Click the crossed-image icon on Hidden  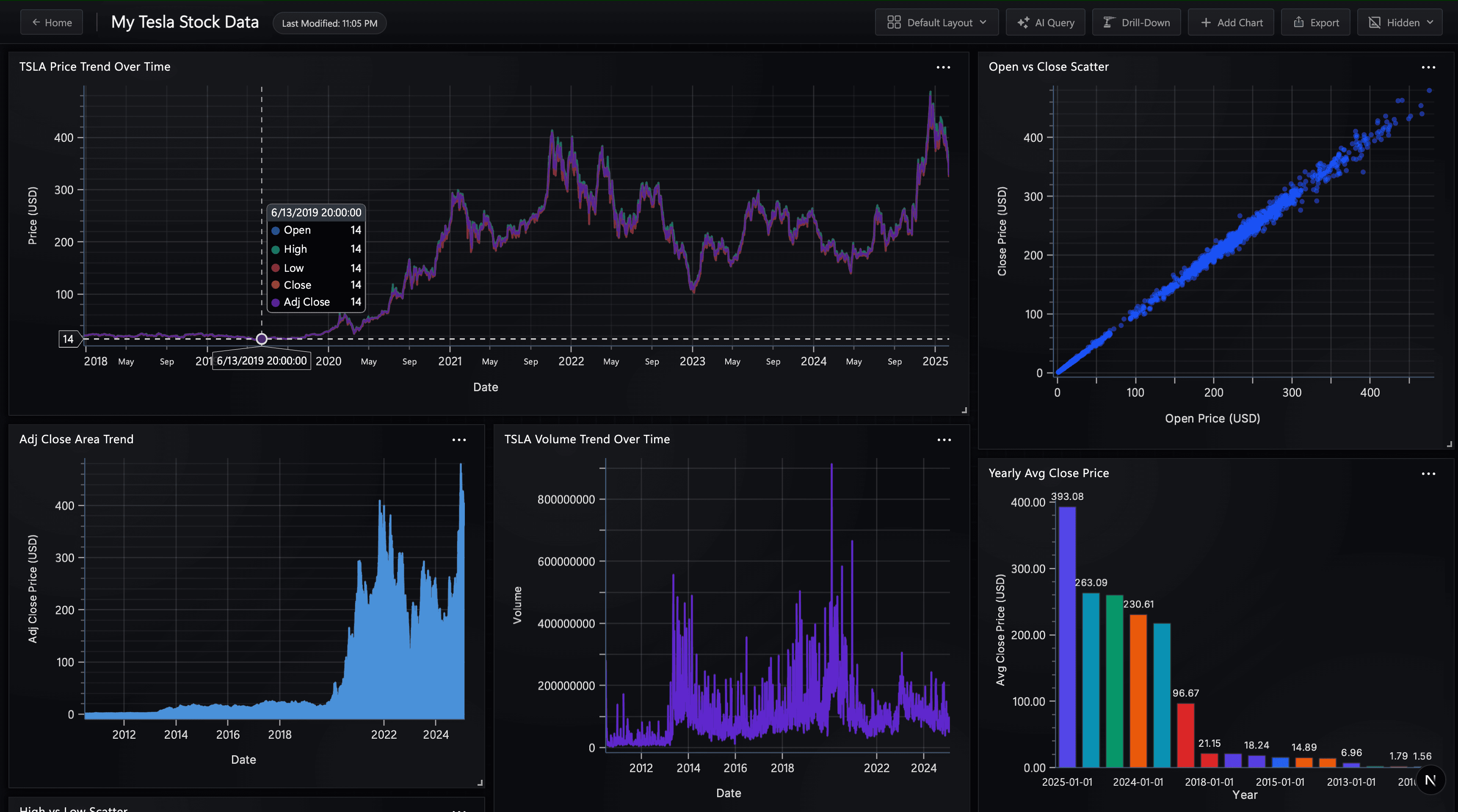pyautogui.click(x=1375, y=22)
